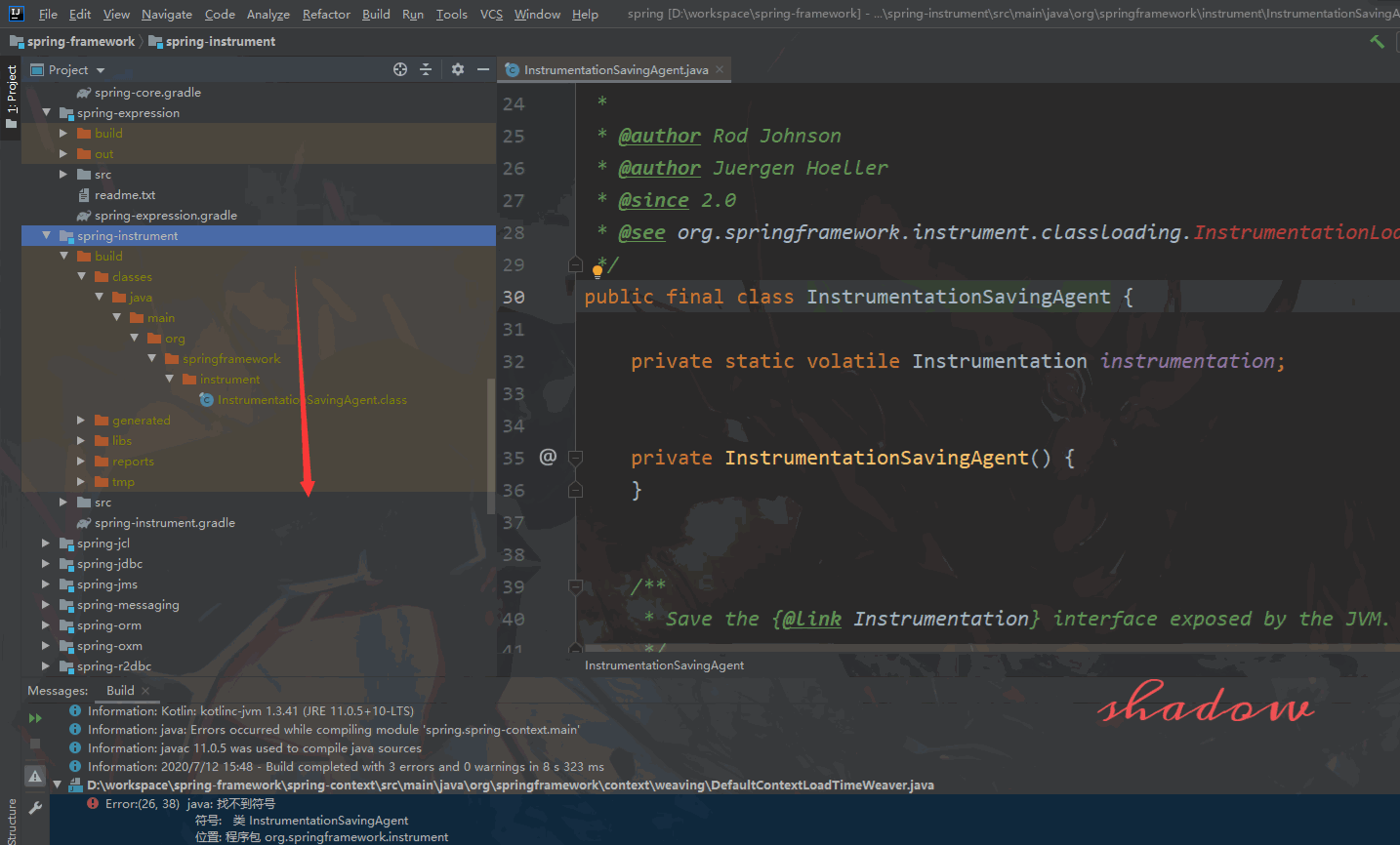Expand the libs folder
The image size is (1400, 845).
81,441
